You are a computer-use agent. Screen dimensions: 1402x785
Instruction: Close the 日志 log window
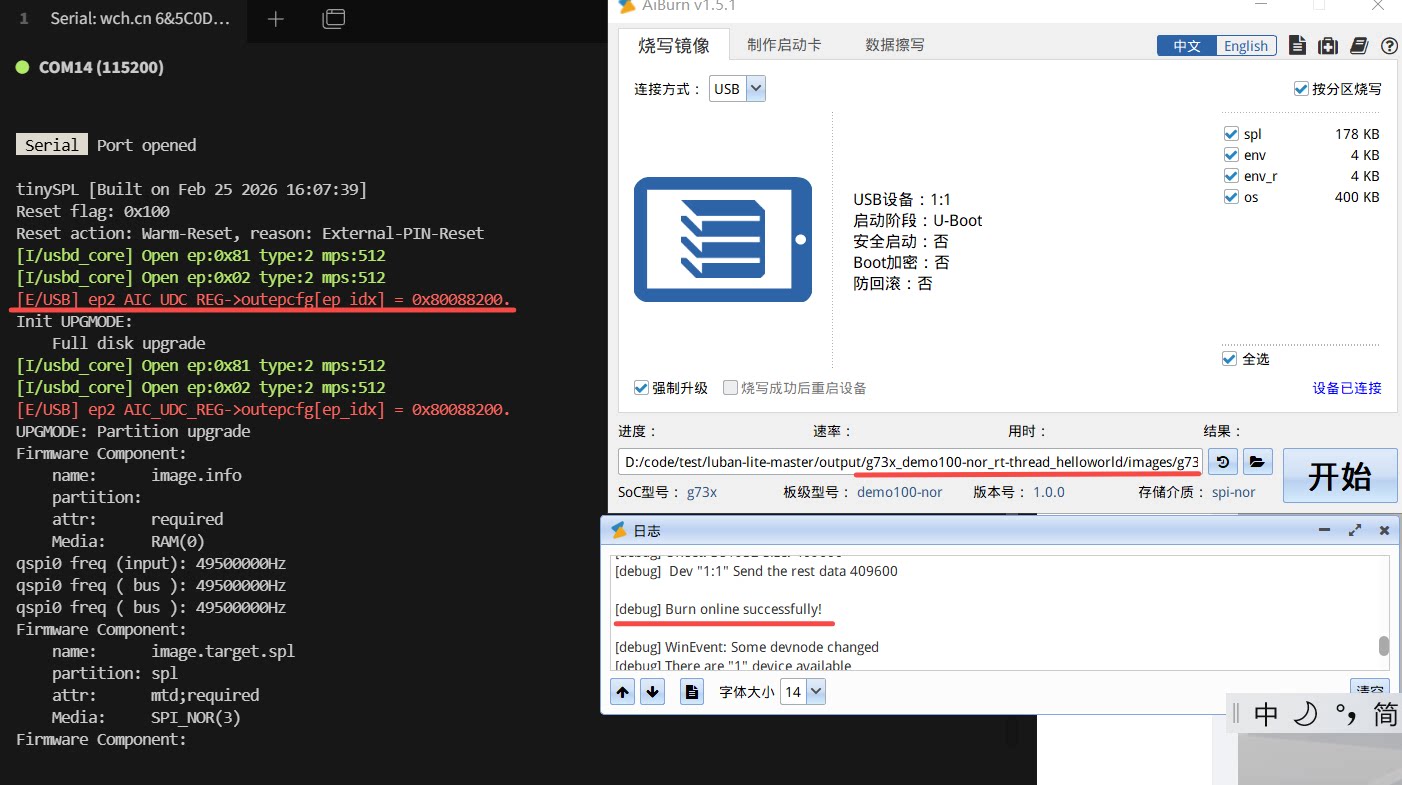pyautogui.click(x=1385, y=530)
